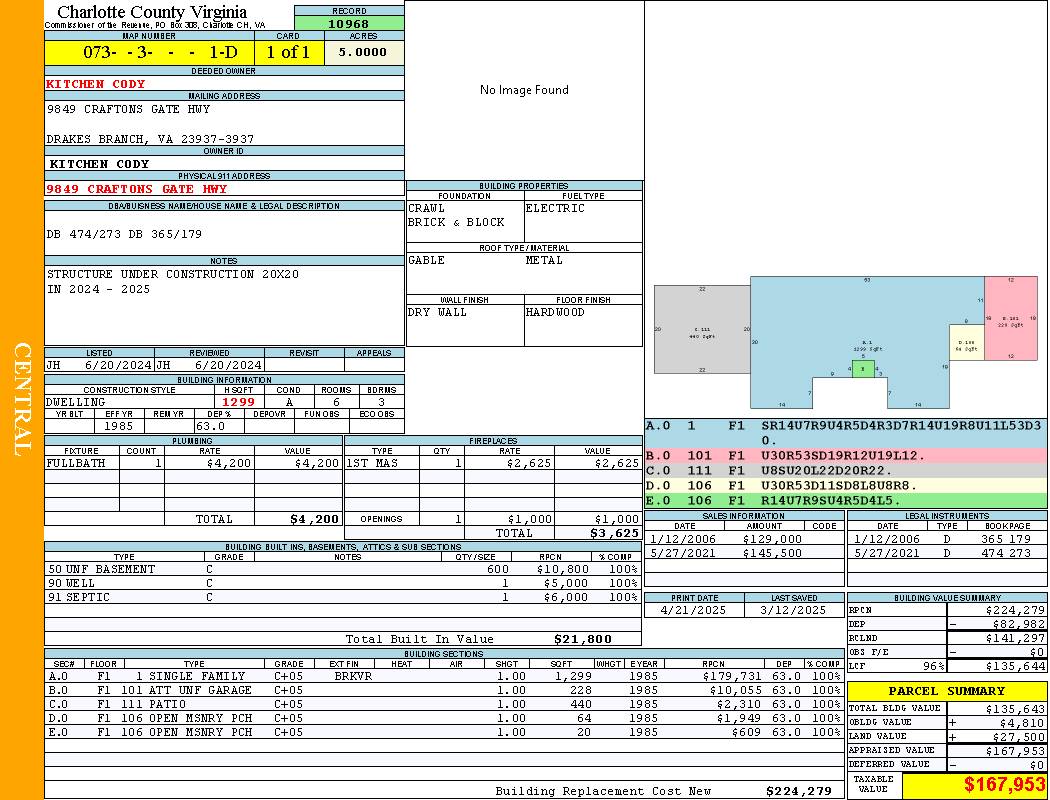Click the green record number 10968

point(349,23)
